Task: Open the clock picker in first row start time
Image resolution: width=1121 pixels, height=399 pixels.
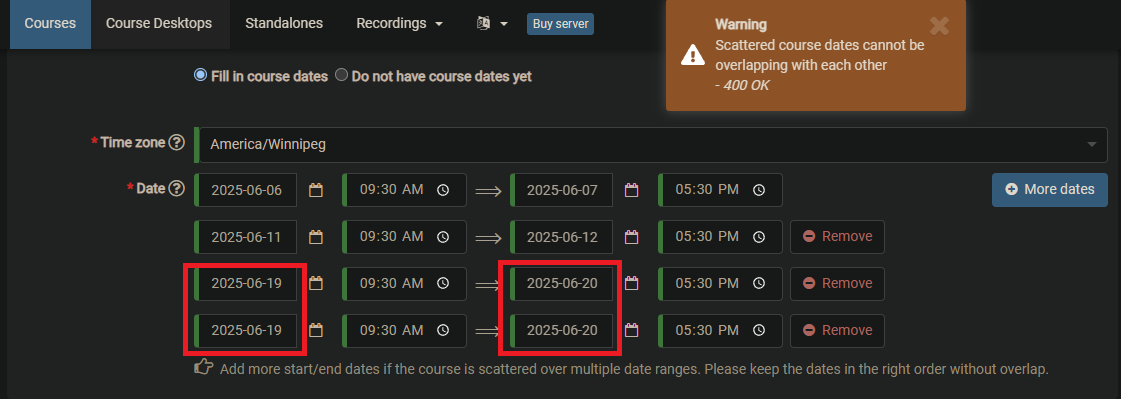Action: tap(443, 190)
